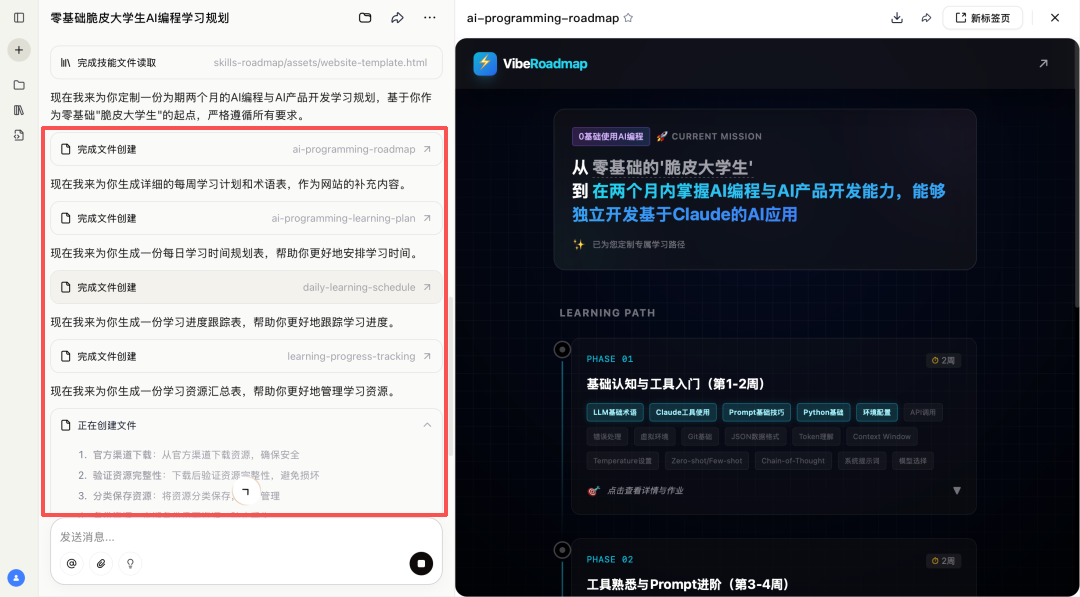The width and height of the screenshot is (1080, 597).
Task: Start a new chat with plus button
Action: tap(19, 50)
